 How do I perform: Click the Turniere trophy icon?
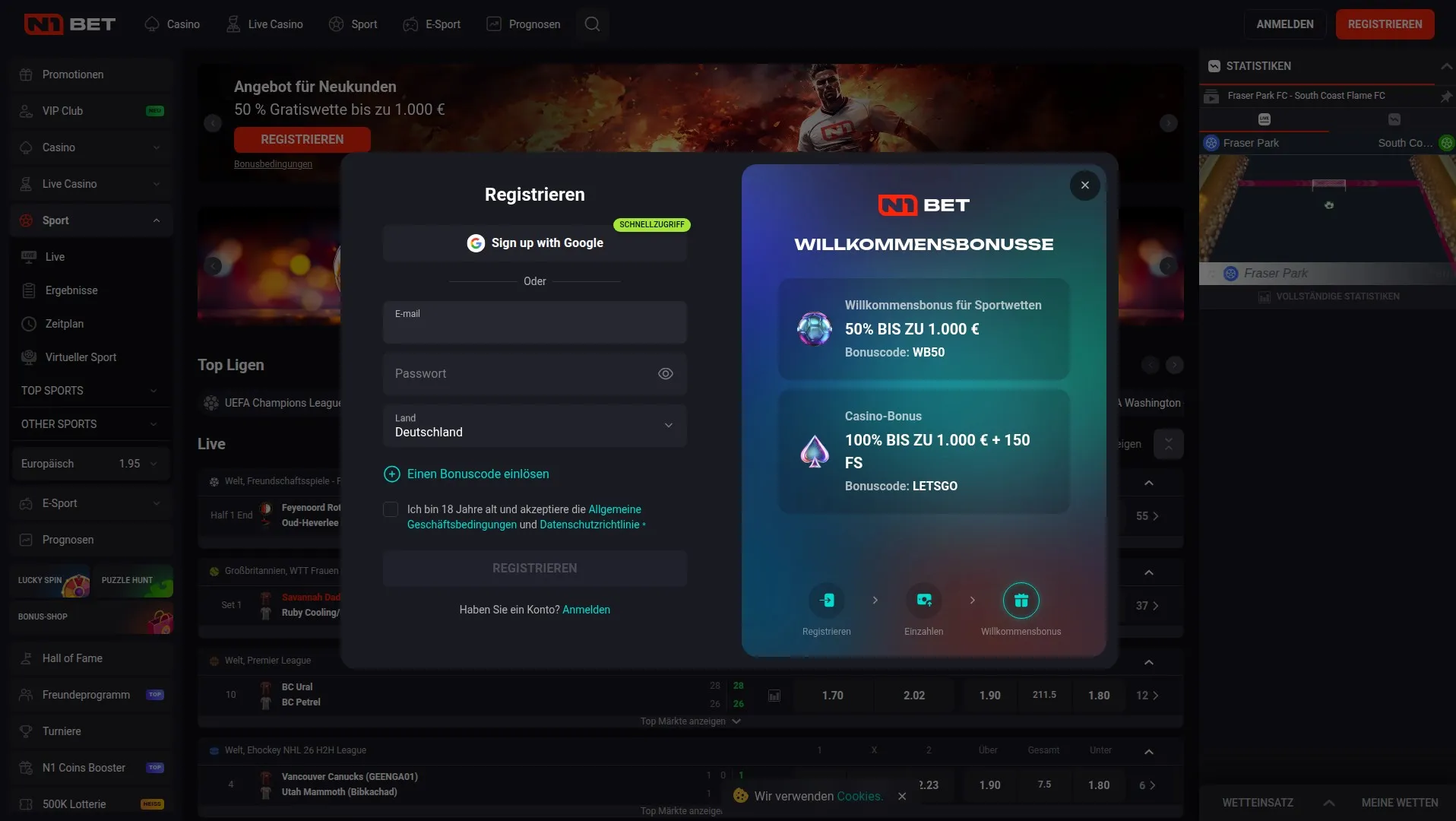(26, 731)
